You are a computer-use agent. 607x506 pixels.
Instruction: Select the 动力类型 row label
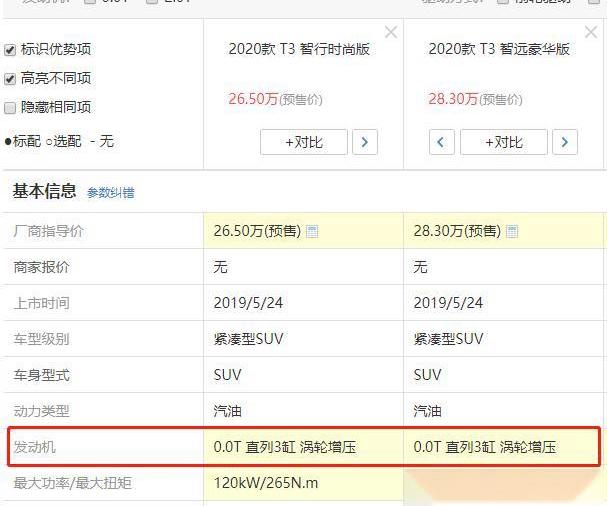pyautogui.click(x=41, y=411)
